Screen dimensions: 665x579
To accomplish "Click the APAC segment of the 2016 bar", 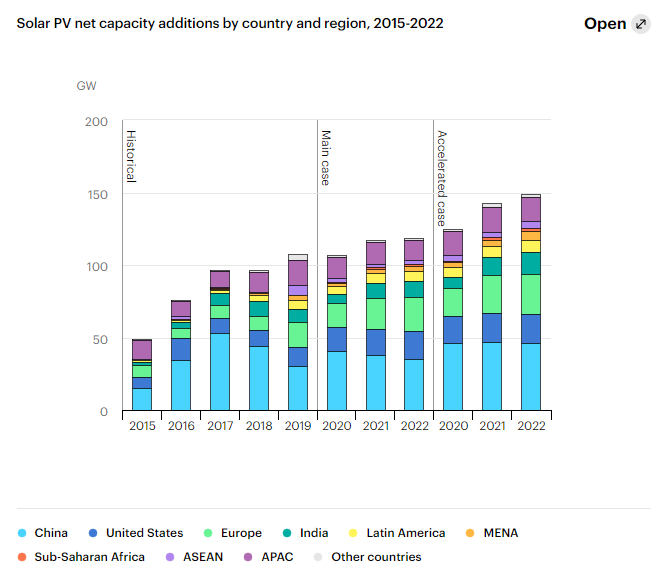I will 181,308.
